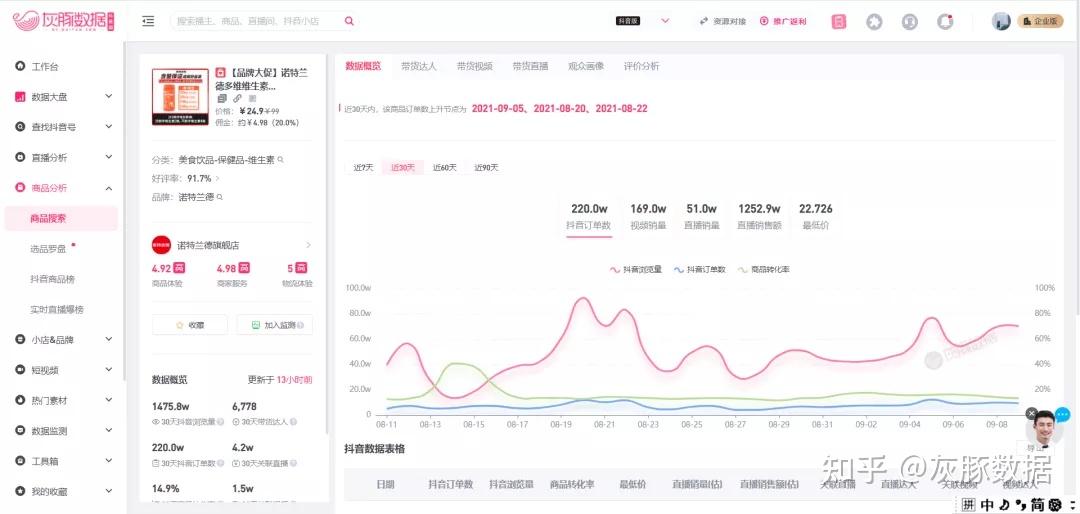Click the 直播分析 icon in sidebar

pos(20,158)
